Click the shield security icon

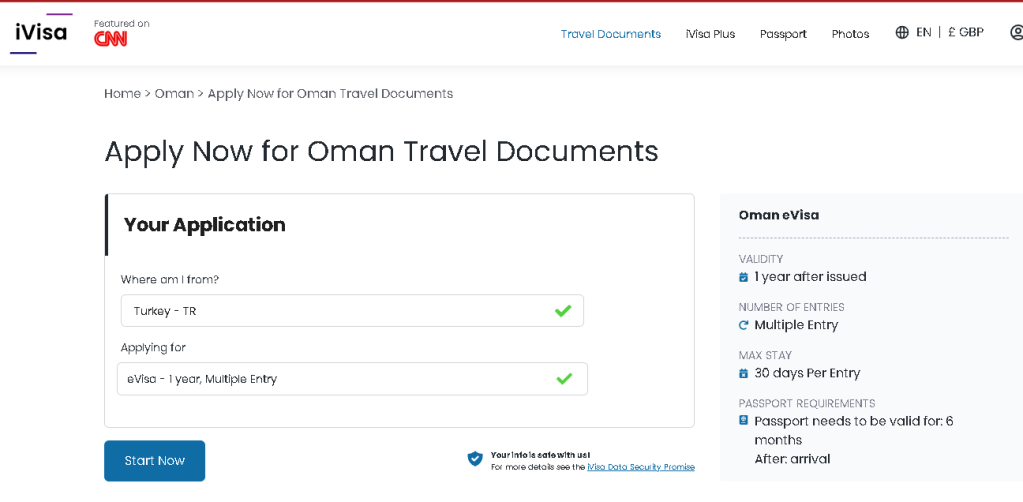(475, 459)
